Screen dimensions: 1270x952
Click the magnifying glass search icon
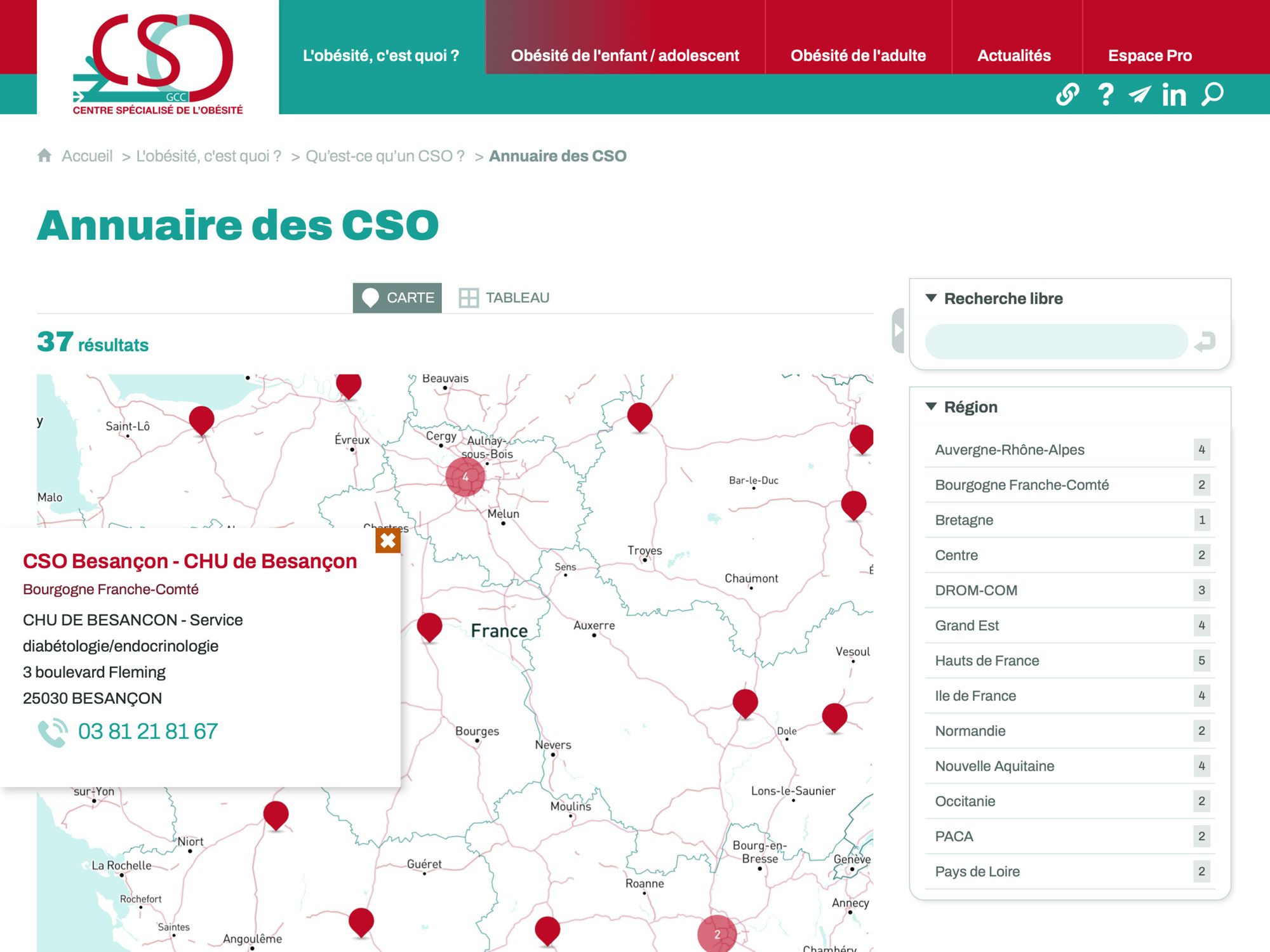(x=1212, y=95)
